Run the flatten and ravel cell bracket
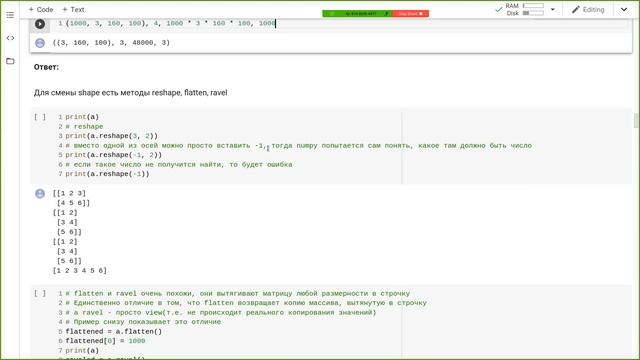640x360 pixels. (40, 293)
